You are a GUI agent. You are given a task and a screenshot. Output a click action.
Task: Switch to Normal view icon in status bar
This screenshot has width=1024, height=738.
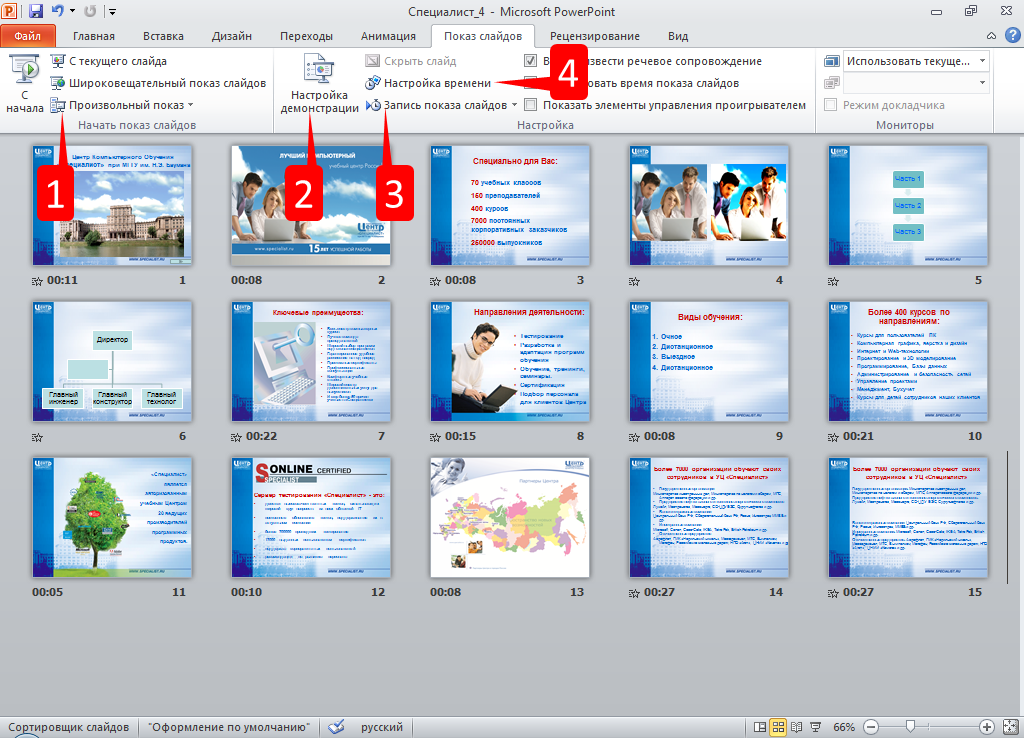[761, 727]
